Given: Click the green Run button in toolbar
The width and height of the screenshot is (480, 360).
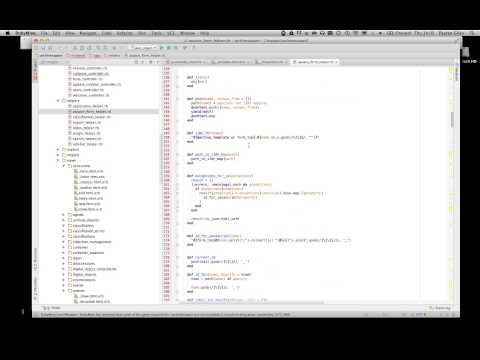Looking at the screenshot, I should point(162,48).
